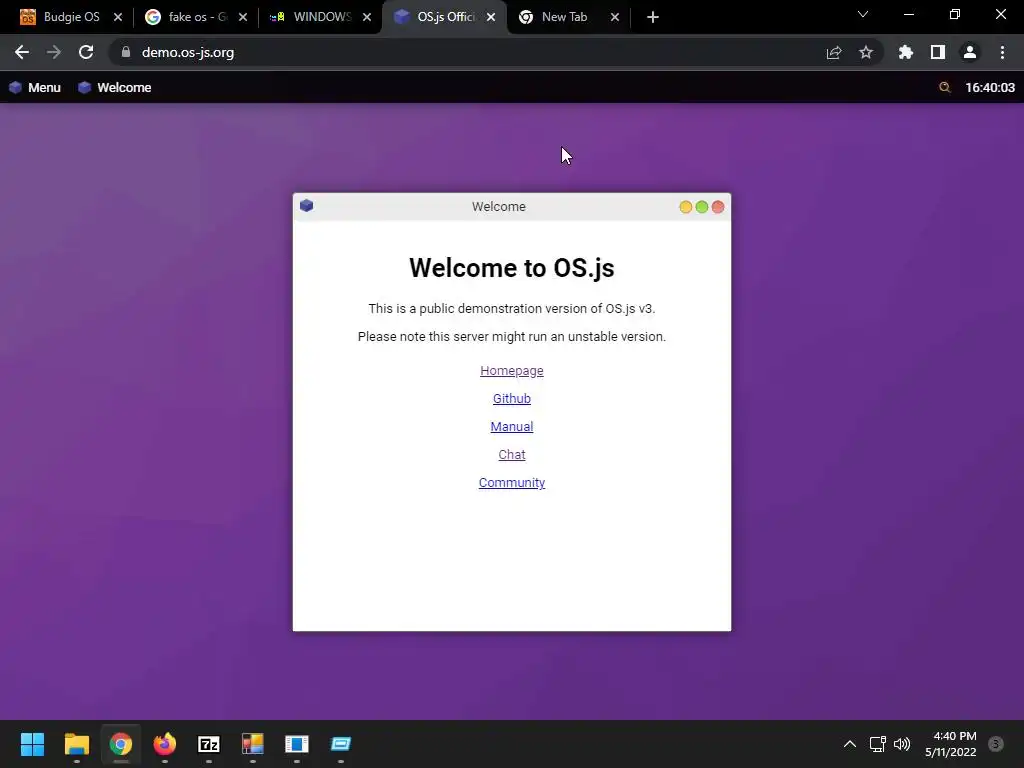Screen dimensions: 1024x768
Task: Close the OS.js Official tab
Action: click(490, 17)
